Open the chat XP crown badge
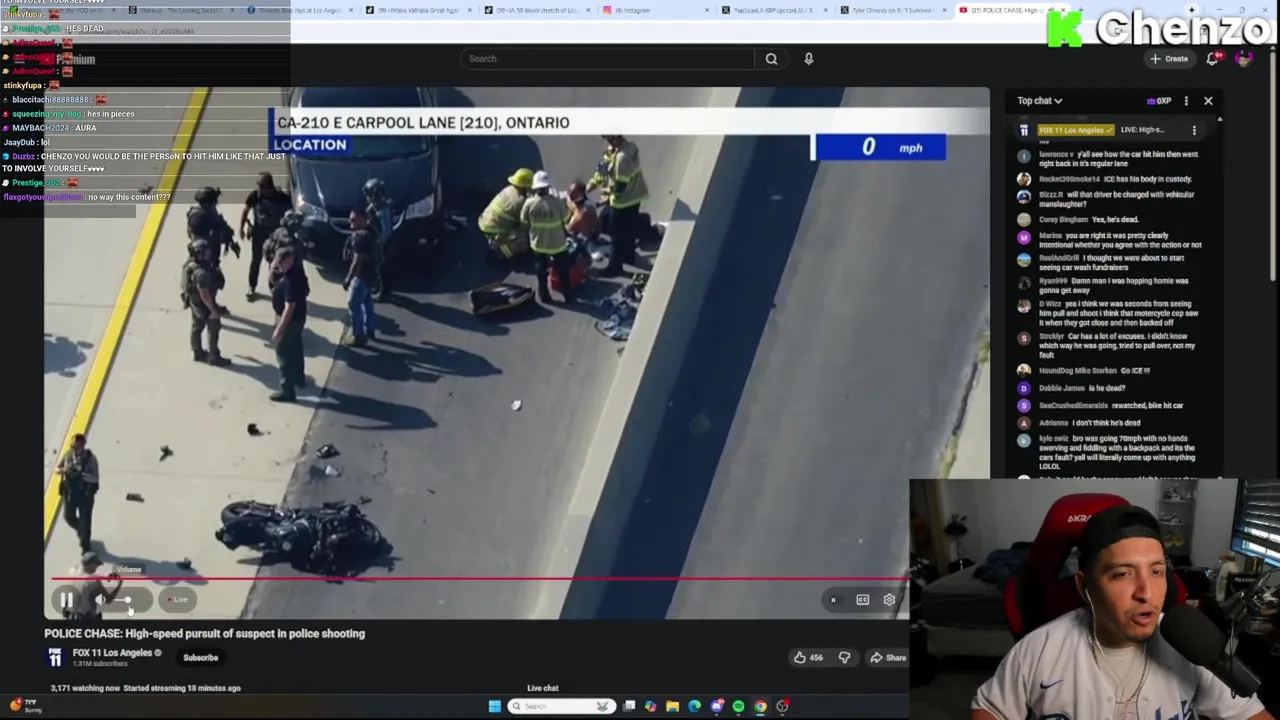The image size is (1280, 720). click(x=1159, y=101)
